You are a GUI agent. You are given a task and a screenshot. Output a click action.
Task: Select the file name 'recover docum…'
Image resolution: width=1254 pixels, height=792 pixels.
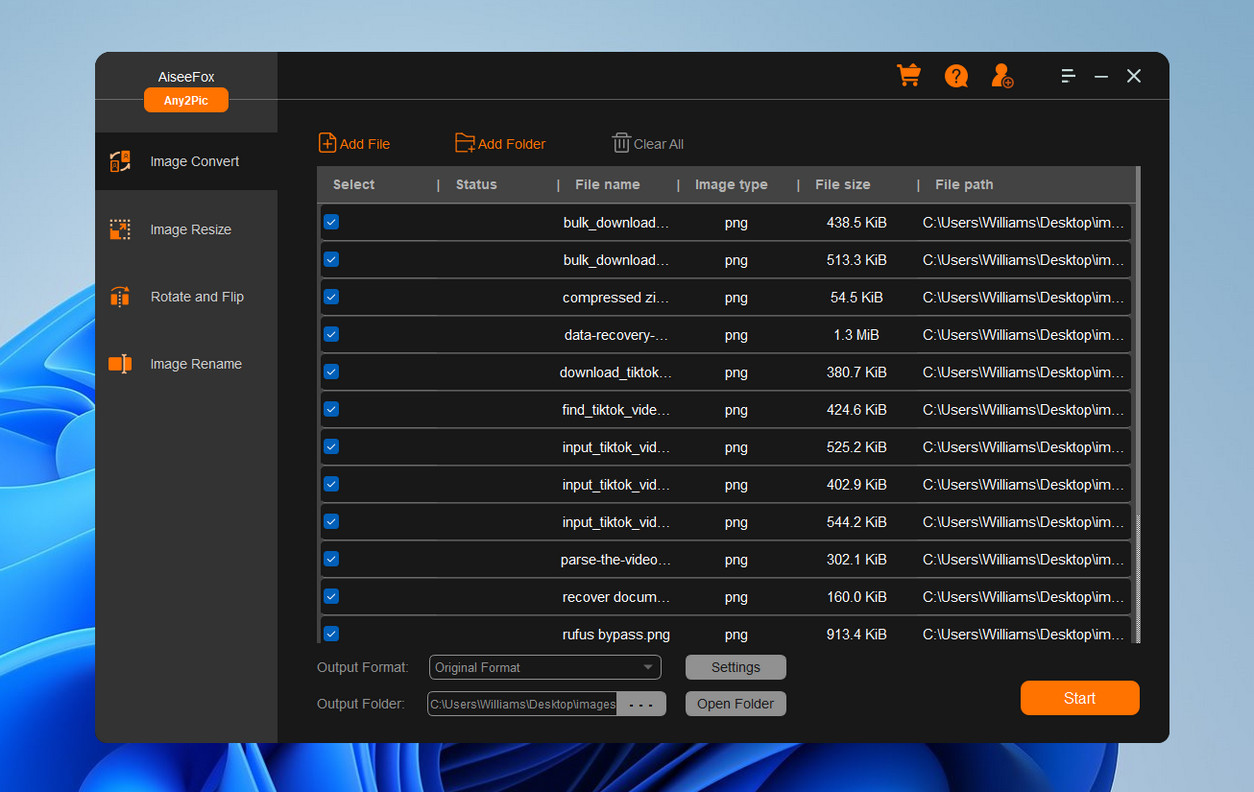click(x=616, y=597)
